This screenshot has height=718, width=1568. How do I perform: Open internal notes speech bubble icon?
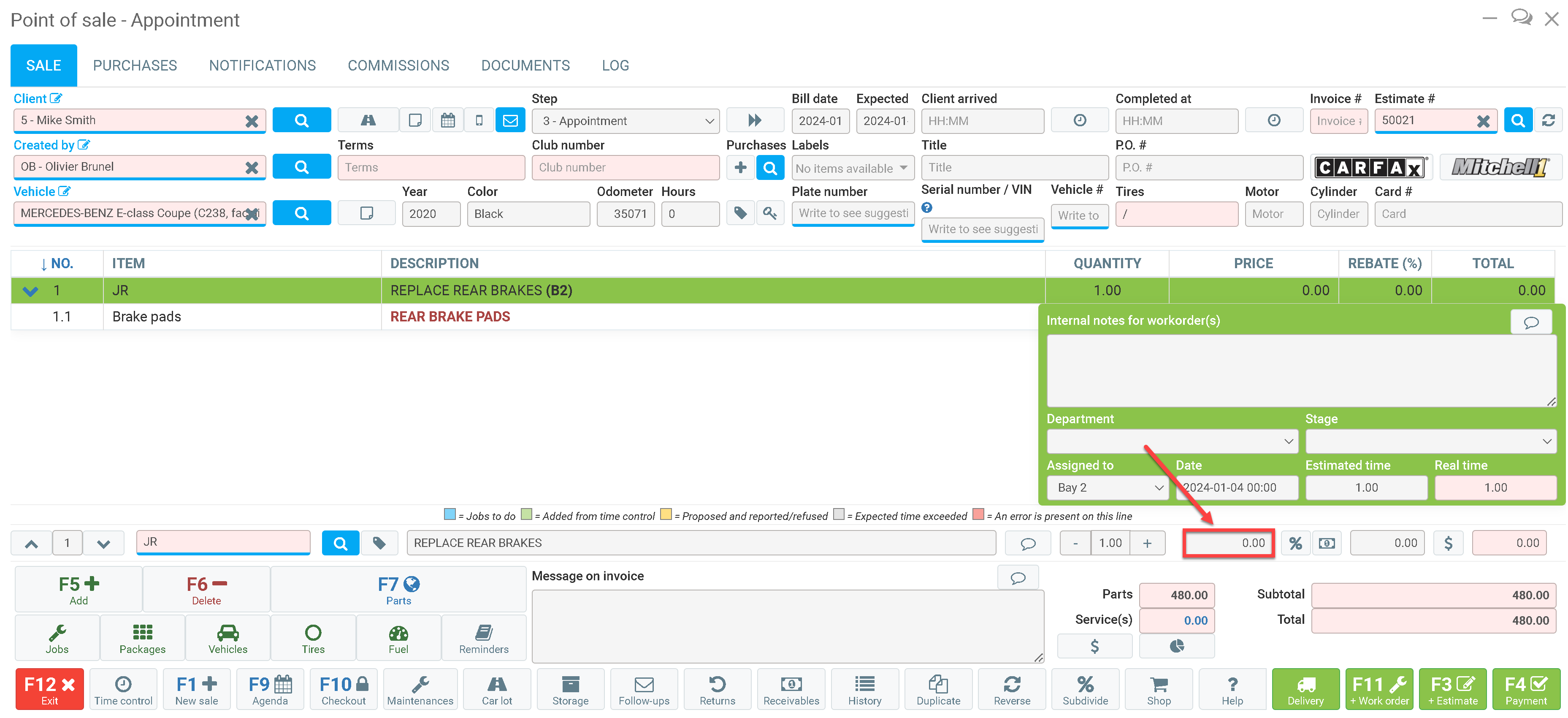tap(1530, 321)
